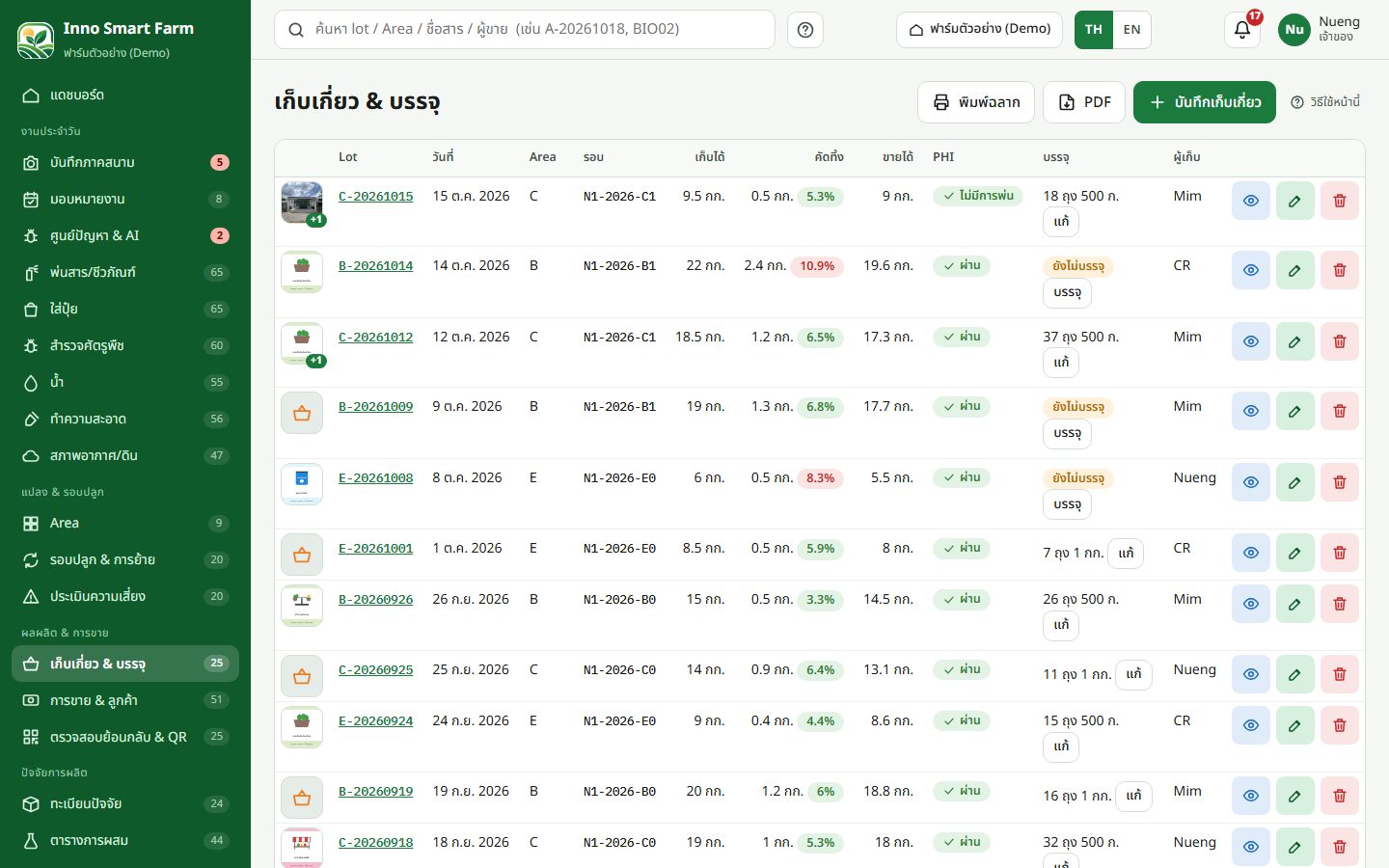The image size is (1389, 868).
Task: Delete lot C-20261012 with trash icon
Action: click(x=1340, y=341)
